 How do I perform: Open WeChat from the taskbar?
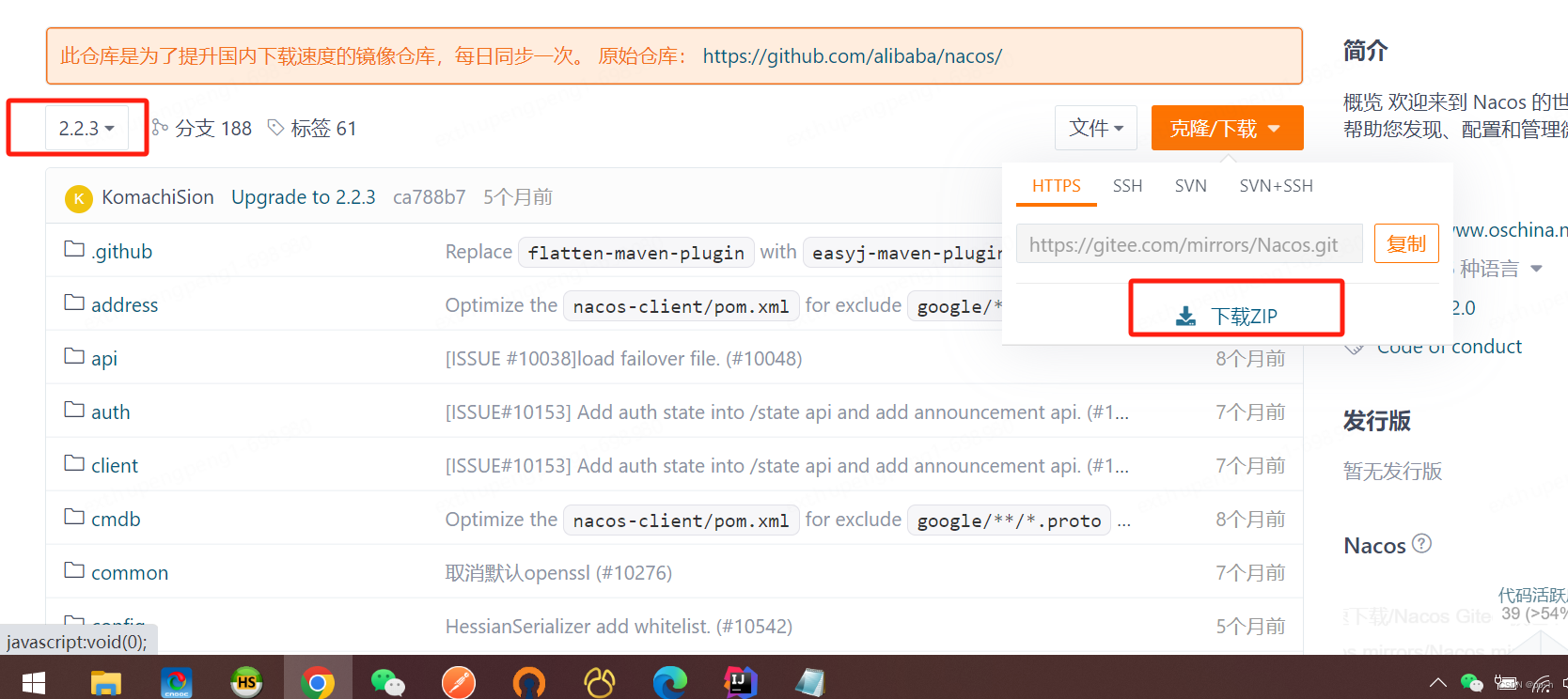click(x=387, y=682)
